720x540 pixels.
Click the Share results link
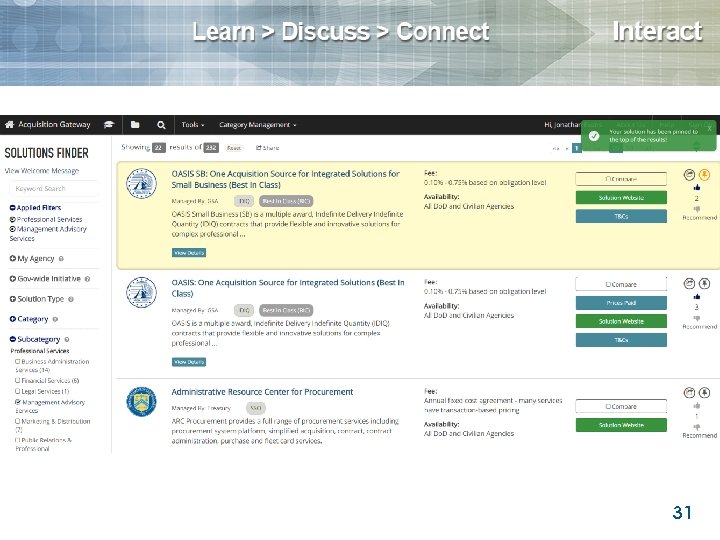point(267,148)
